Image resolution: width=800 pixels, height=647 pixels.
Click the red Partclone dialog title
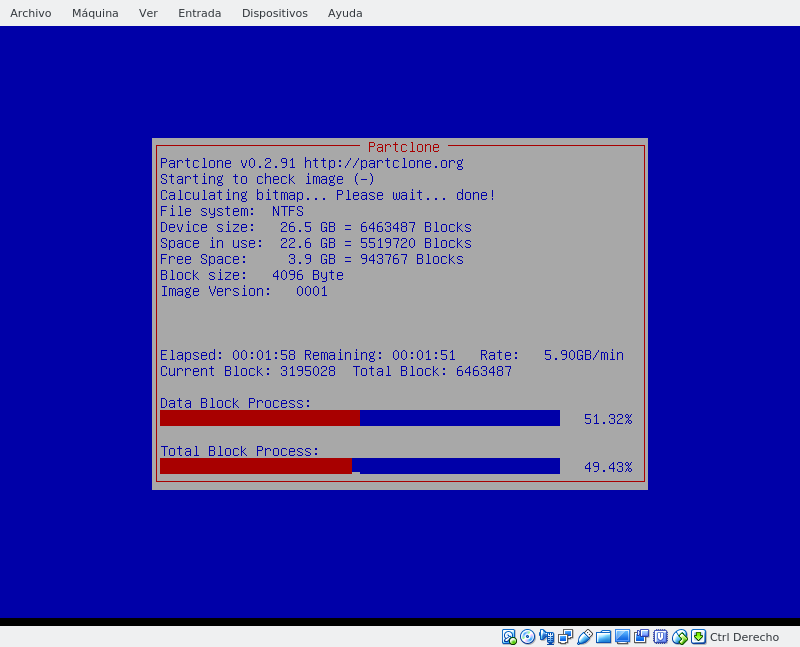404,147
